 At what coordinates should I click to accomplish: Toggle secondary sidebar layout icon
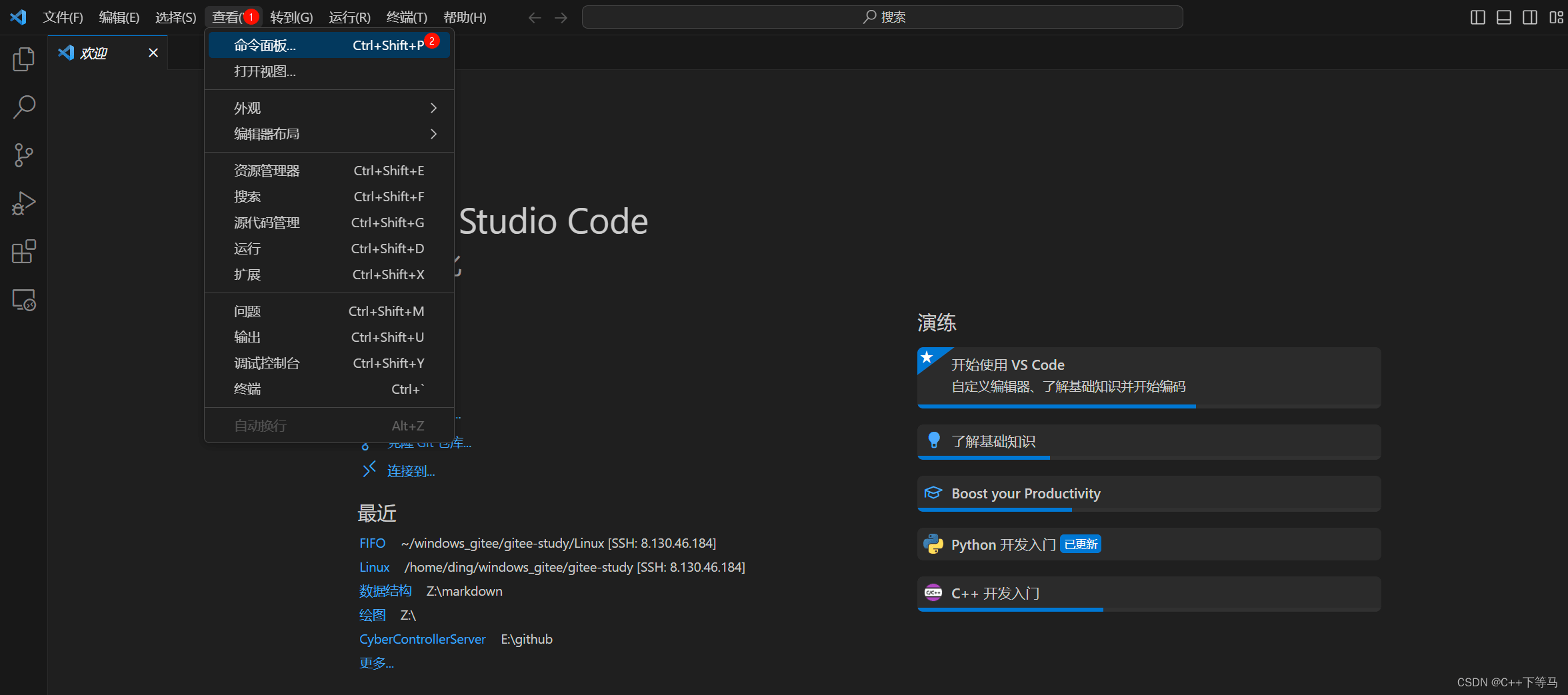[x=1530, y=17]
